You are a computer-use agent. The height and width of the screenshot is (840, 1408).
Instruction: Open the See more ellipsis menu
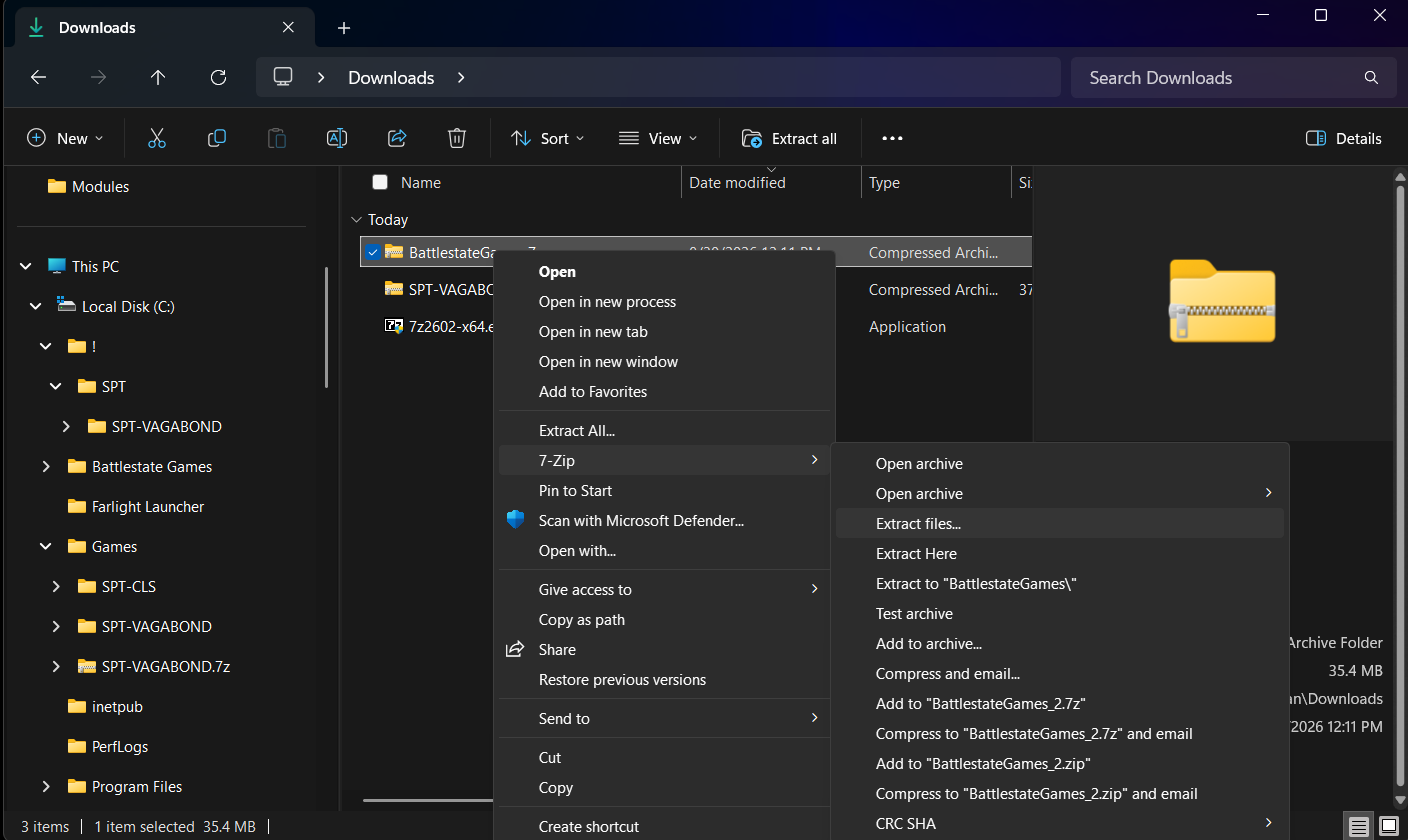(892, 138)
